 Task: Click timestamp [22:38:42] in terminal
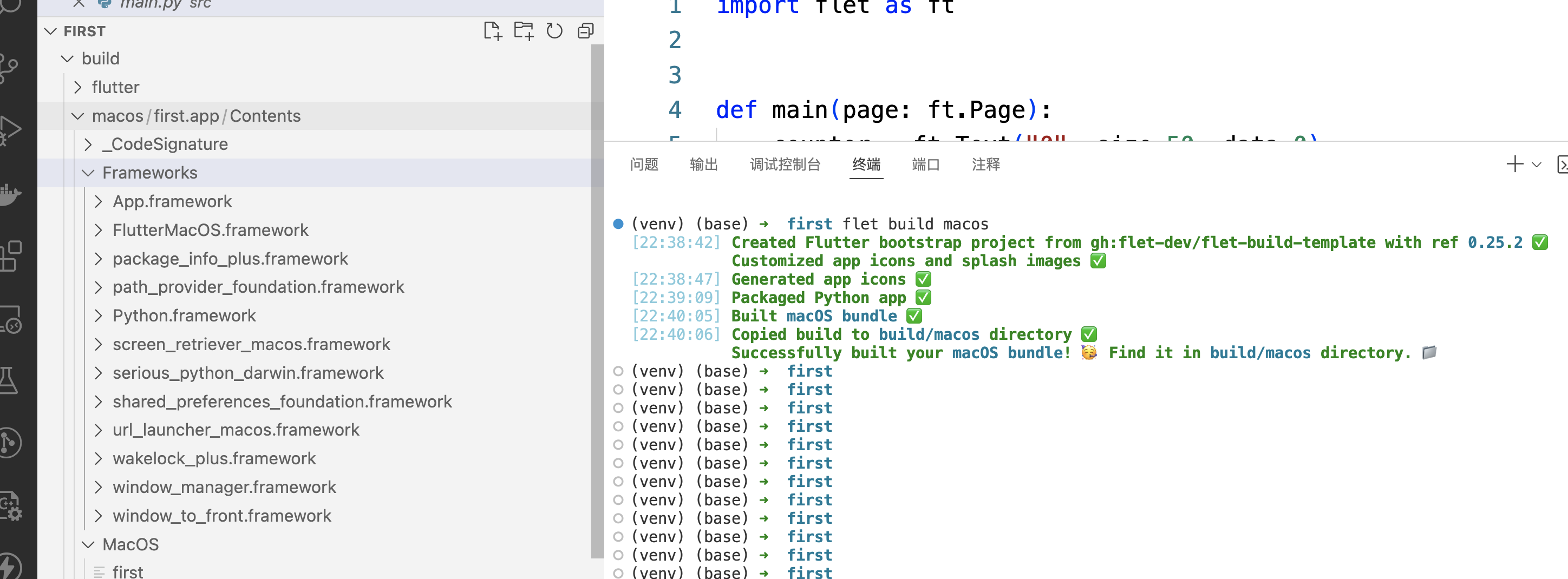[676, 242]
